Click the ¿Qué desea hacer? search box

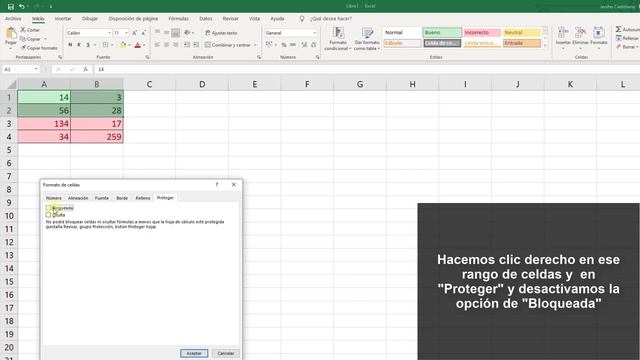331,19
